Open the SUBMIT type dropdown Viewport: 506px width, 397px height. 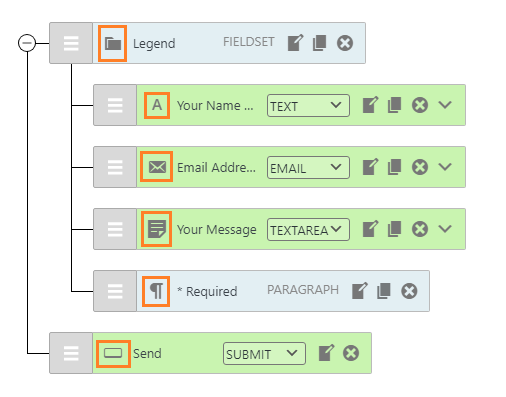[x=264, y=354]
